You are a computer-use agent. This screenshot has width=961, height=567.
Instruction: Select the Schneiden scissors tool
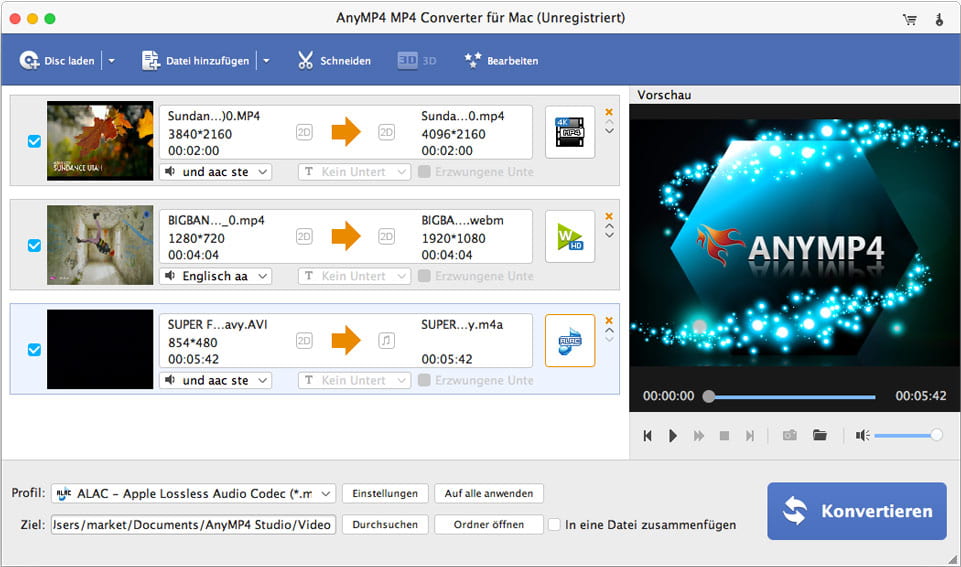point(334,60)
